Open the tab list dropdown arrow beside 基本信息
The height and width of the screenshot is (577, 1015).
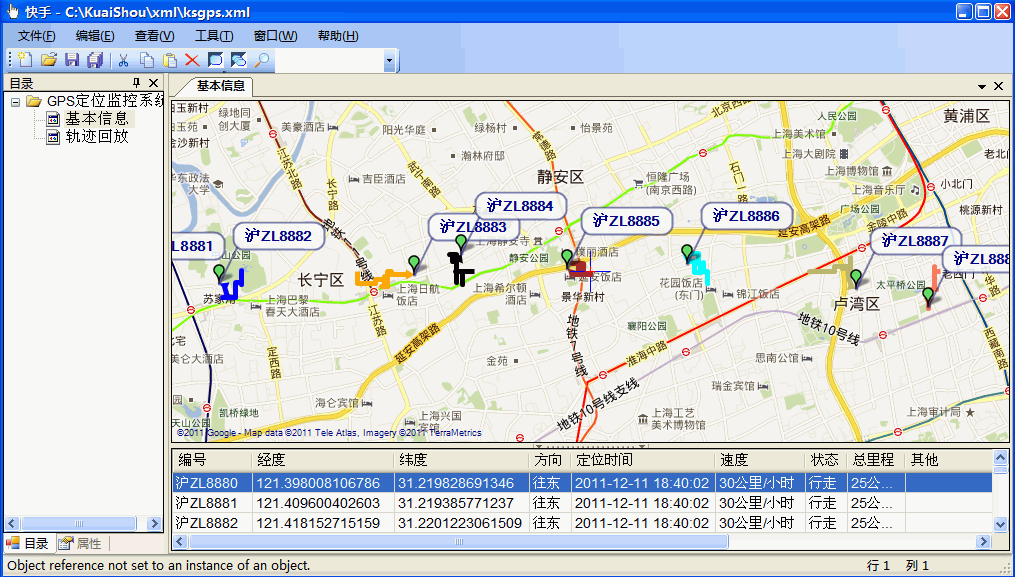pos(982,87)
